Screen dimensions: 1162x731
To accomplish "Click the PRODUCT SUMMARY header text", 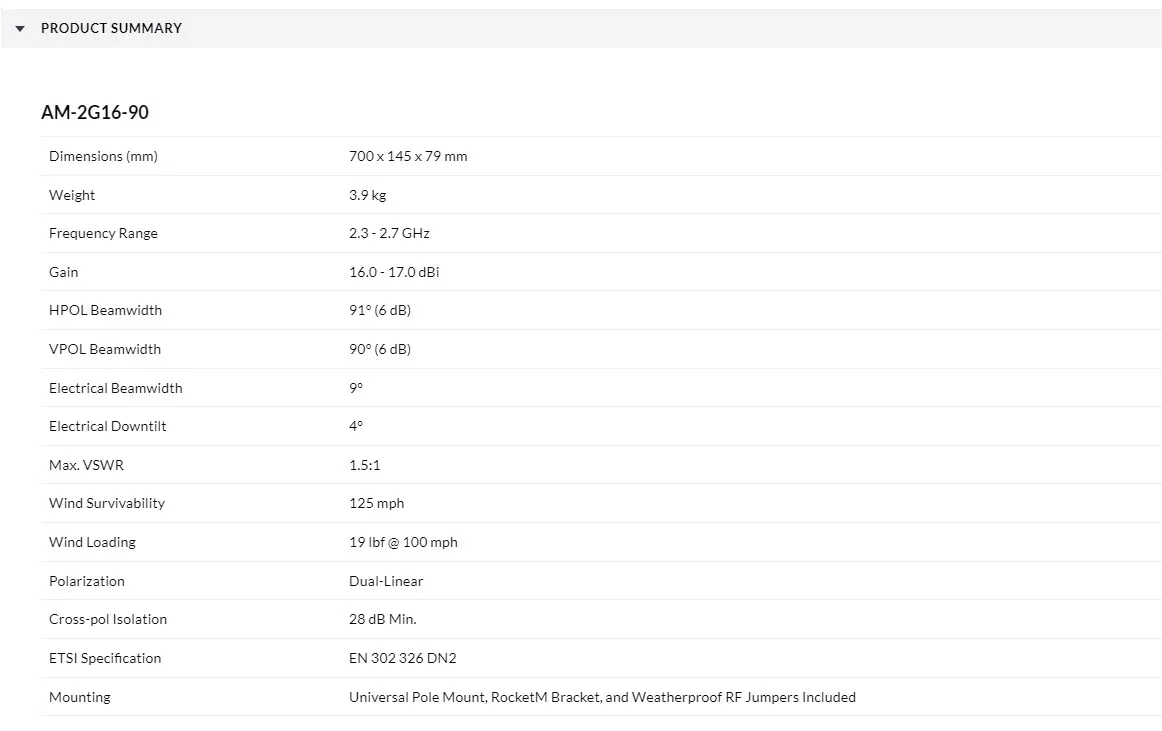I will click(111, 28).
